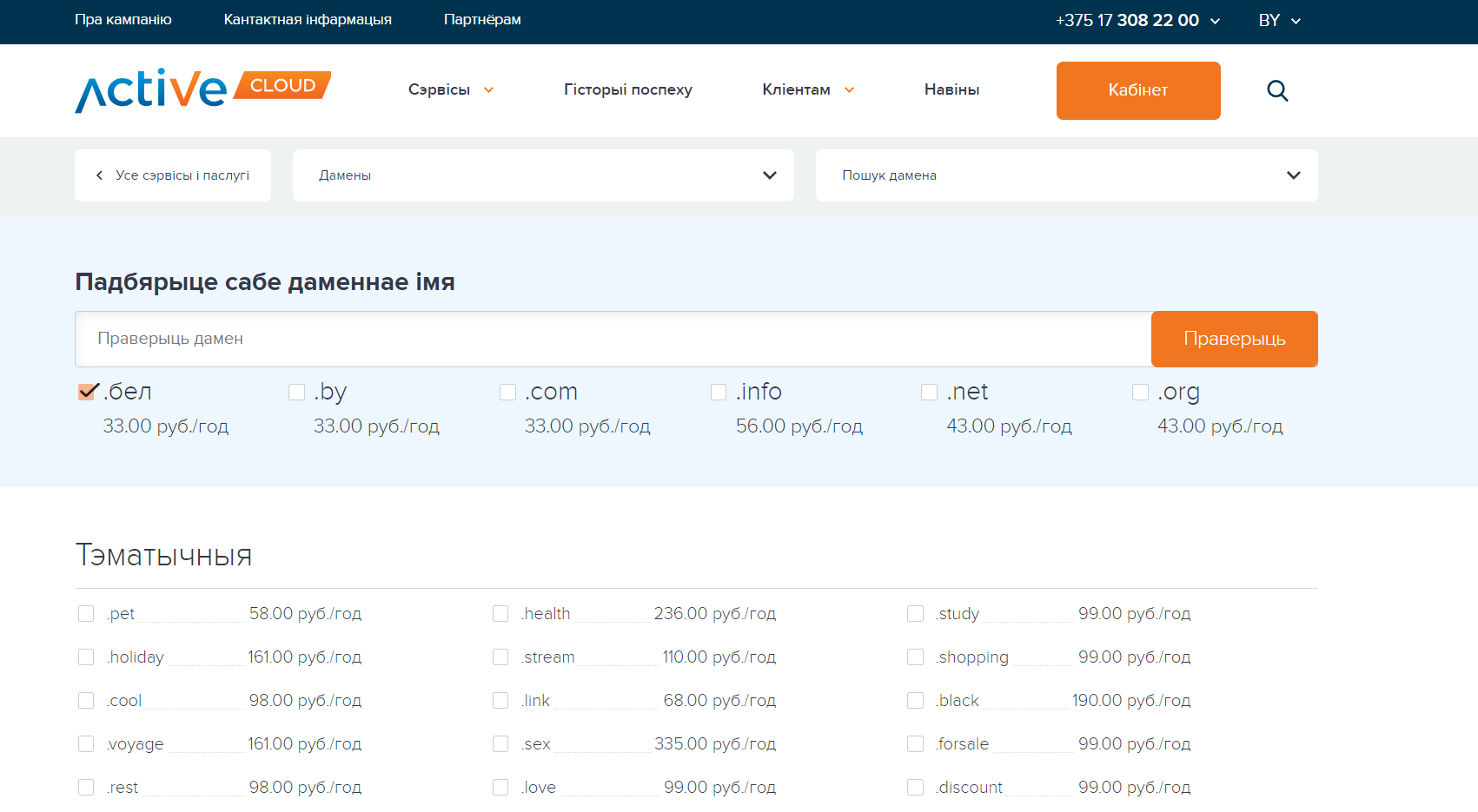Select the .shopping domain checkbox

[x=915, y=657]
